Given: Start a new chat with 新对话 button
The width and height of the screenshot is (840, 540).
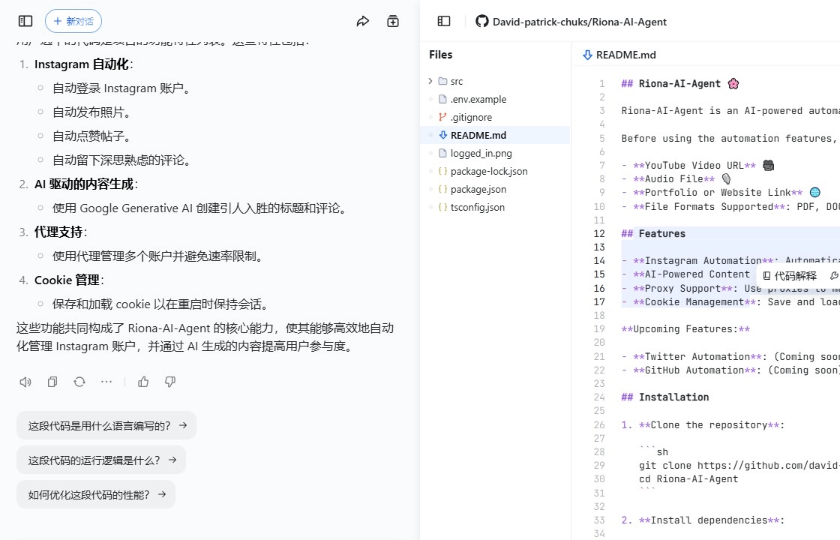Looking at the screenshot, I should click(x=73, y=21).
